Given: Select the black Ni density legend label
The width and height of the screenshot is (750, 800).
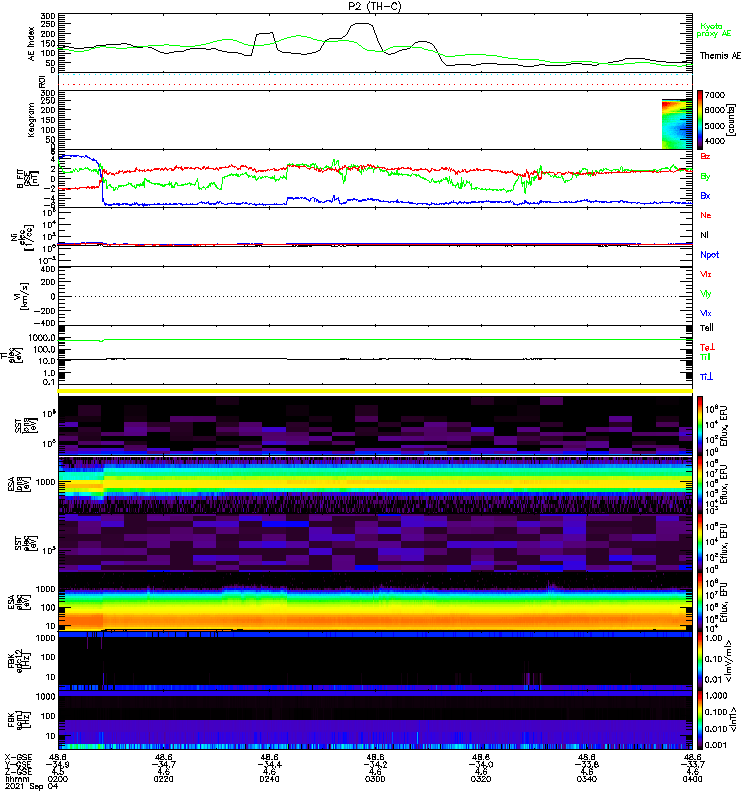Looking at the screenshot, I should [705, 235].
